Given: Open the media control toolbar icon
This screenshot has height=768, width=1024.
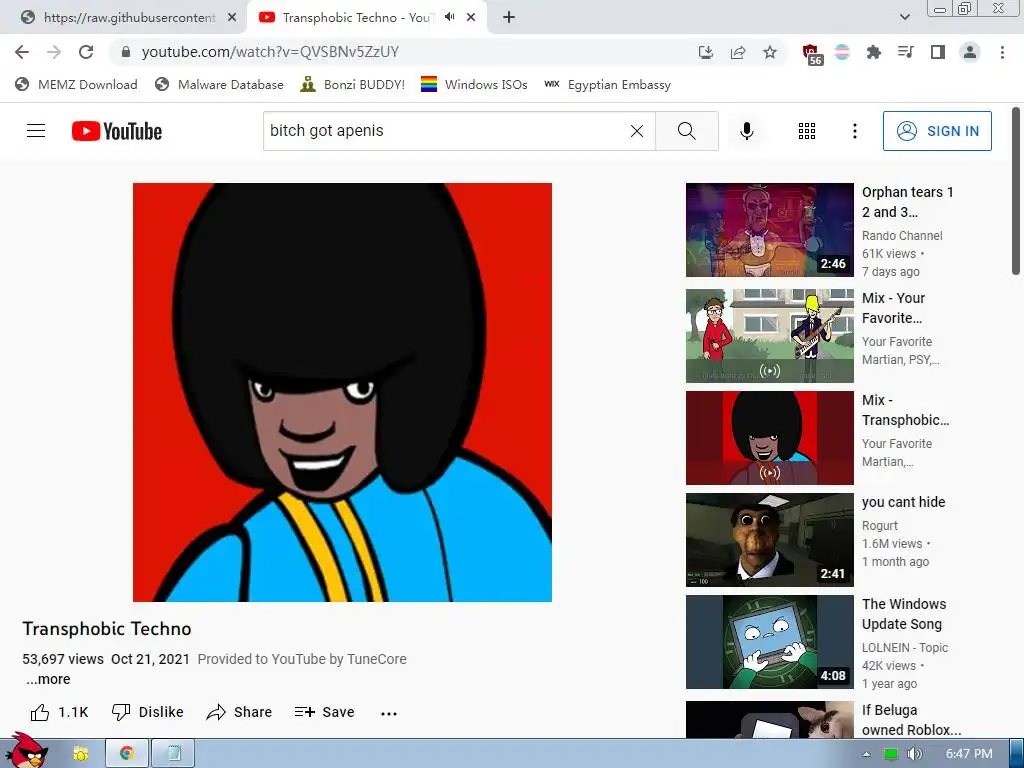Looking at the screenshot, I should click(906, 52).
